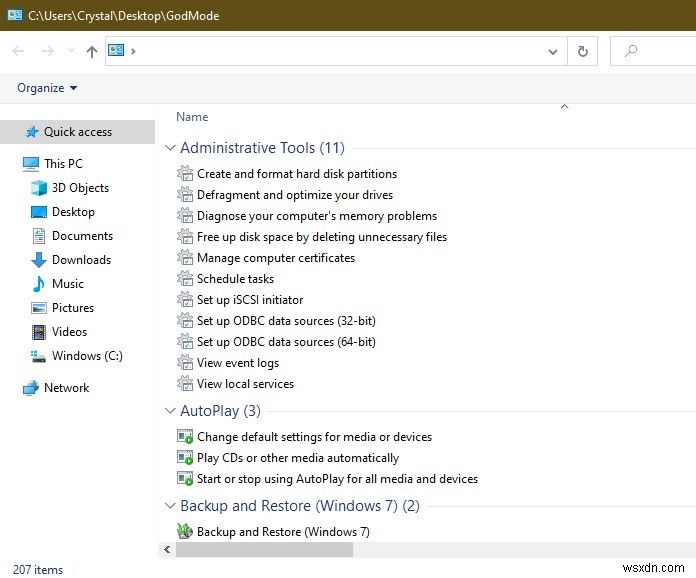Open the recent locations dropdown arrow
Image resolution: width=696 pixels, height=578 pixels.
tap(71, 51)
